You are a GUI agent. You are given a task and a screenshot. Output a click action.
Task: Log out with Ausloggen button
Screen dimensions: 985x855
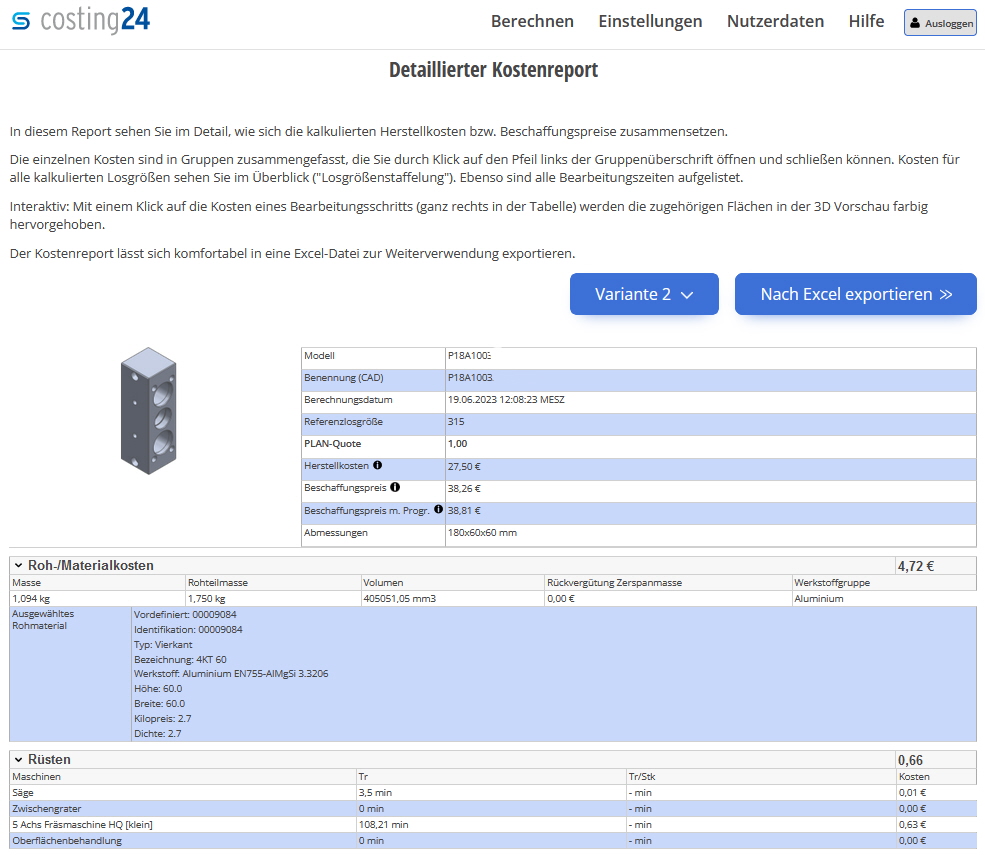940,23
